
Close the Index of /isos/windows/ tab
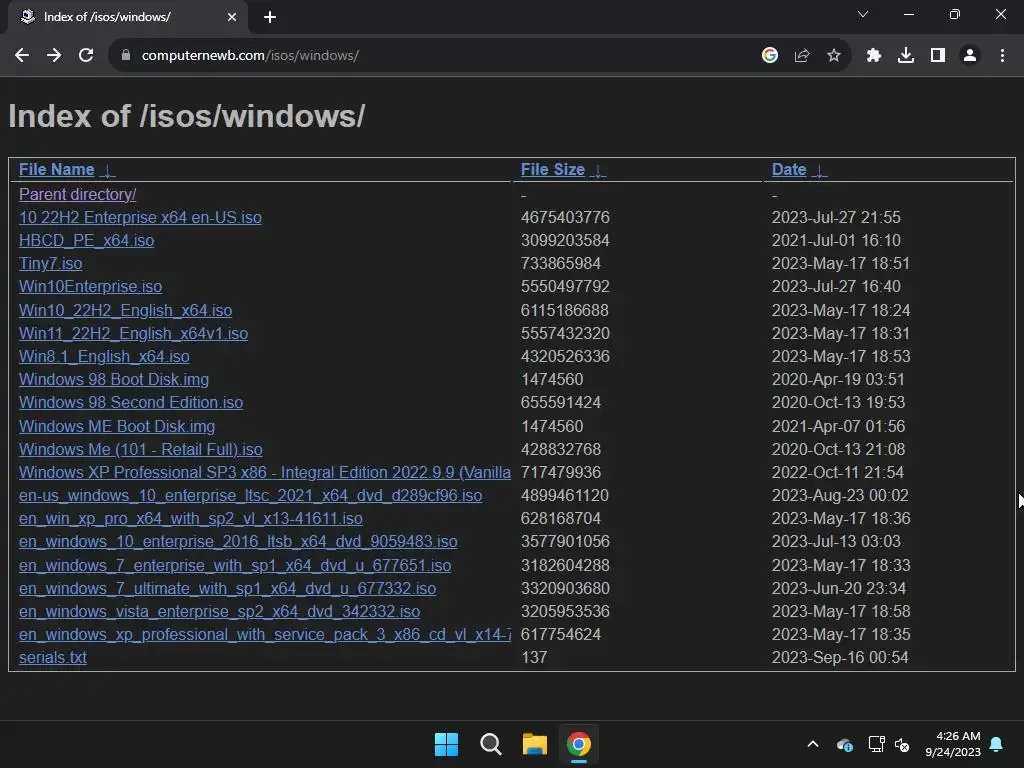click(x=232, y=17)
